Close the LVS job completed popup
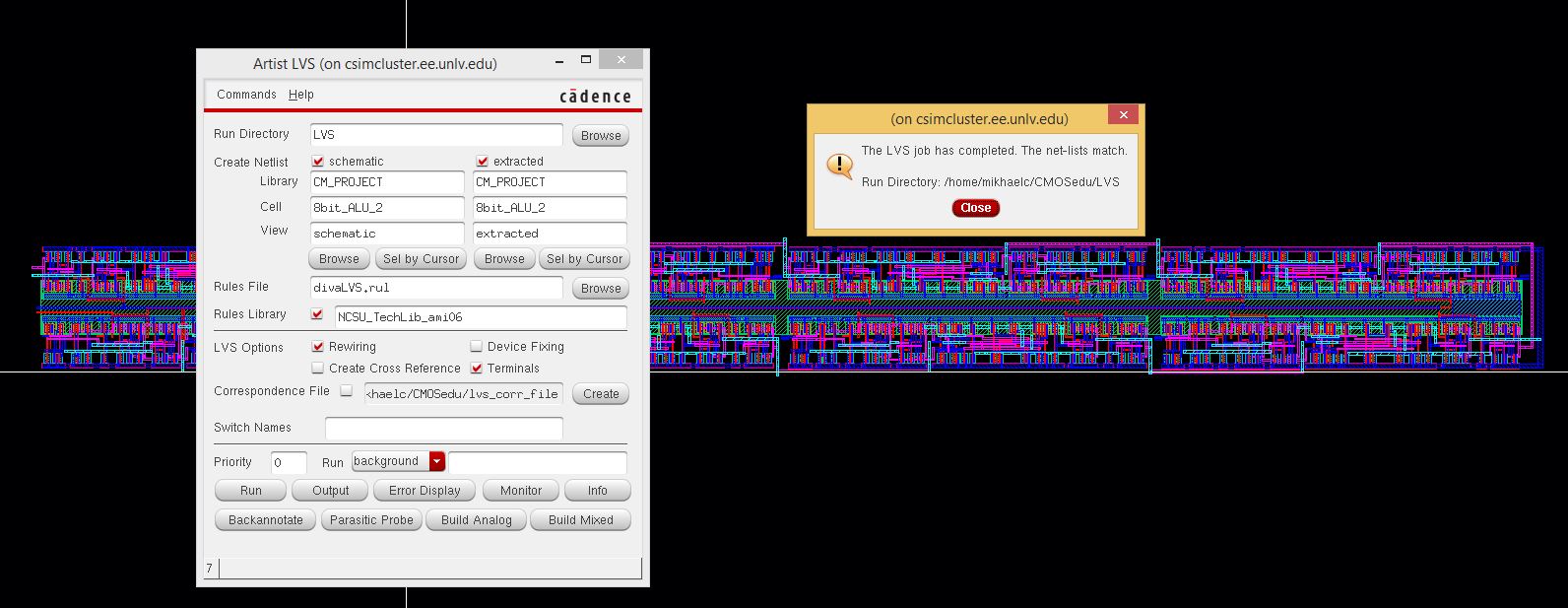 975,208
